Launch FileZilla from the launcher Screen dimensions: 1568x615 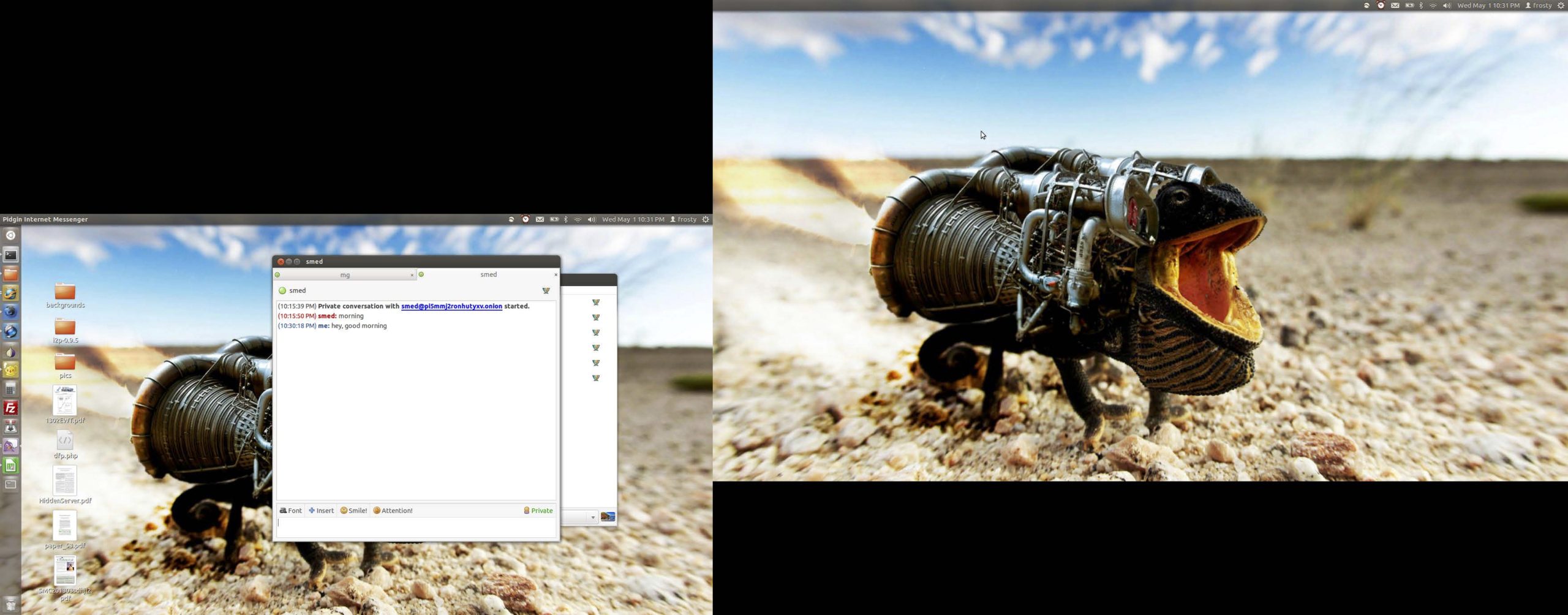[10, 408]
